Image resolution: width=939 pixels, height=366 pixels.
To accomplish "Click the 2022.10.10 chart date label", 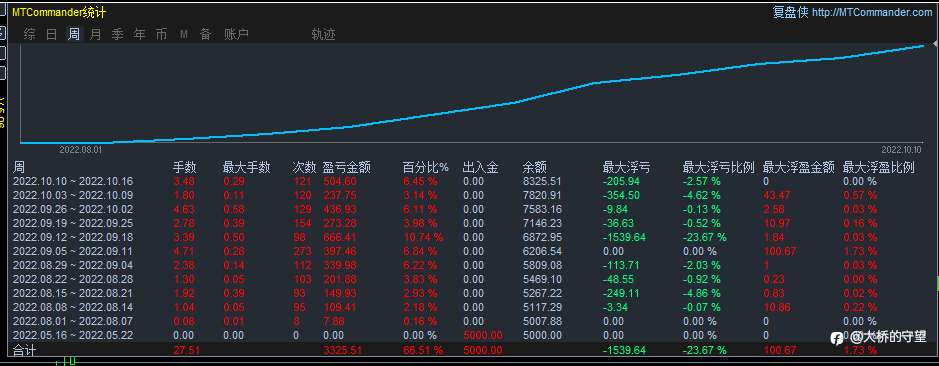I will (x=901, y=149).
